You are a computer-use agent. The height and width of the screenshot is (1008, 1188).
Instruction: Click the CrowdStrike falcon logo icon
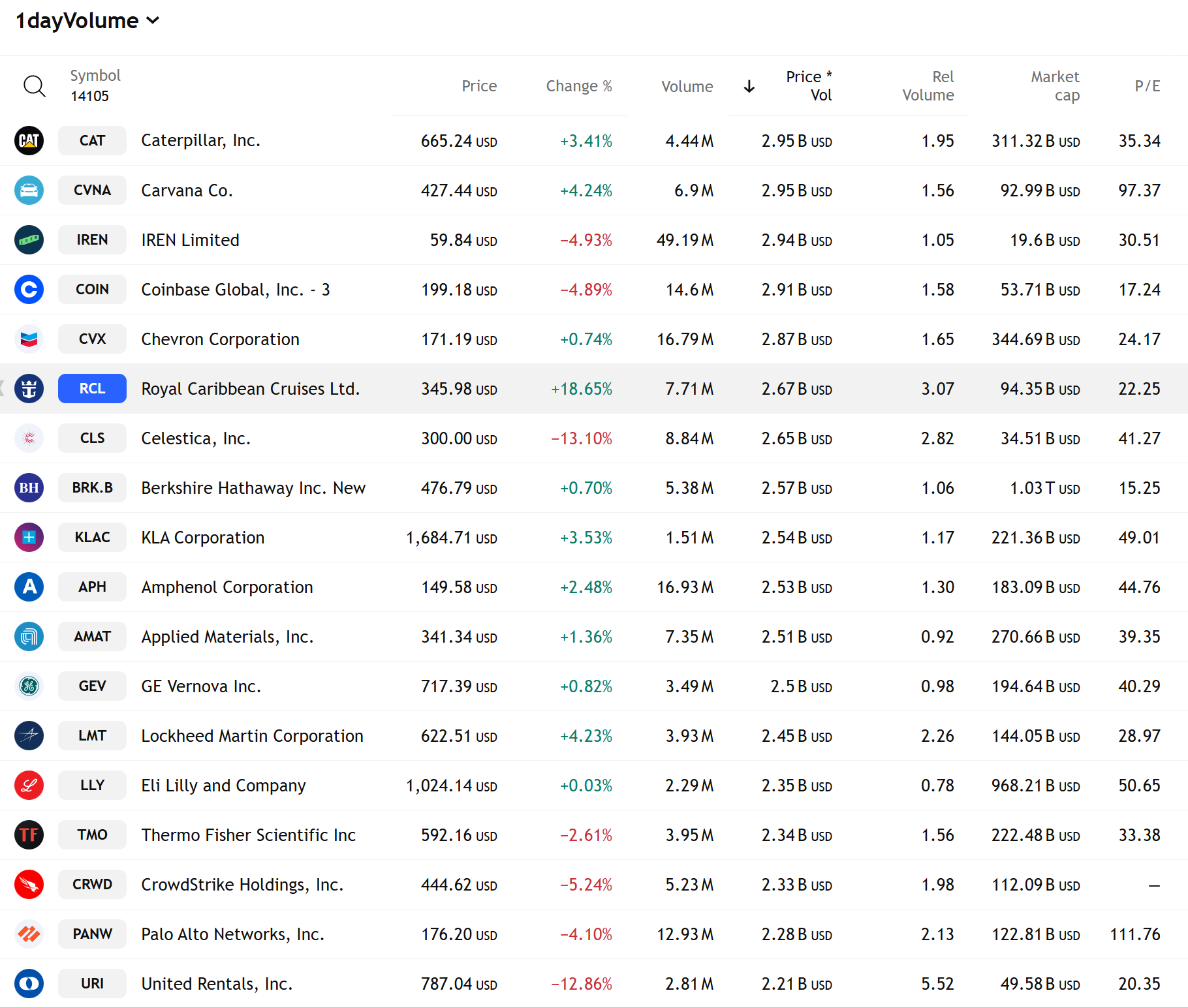29,884
